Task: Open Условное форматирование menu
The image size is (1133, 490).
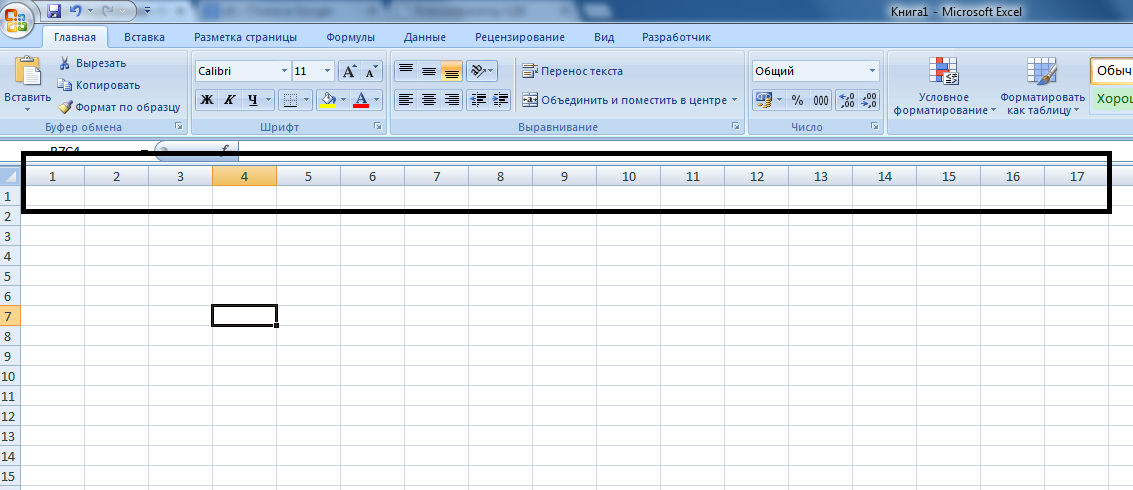Action: 944,86
